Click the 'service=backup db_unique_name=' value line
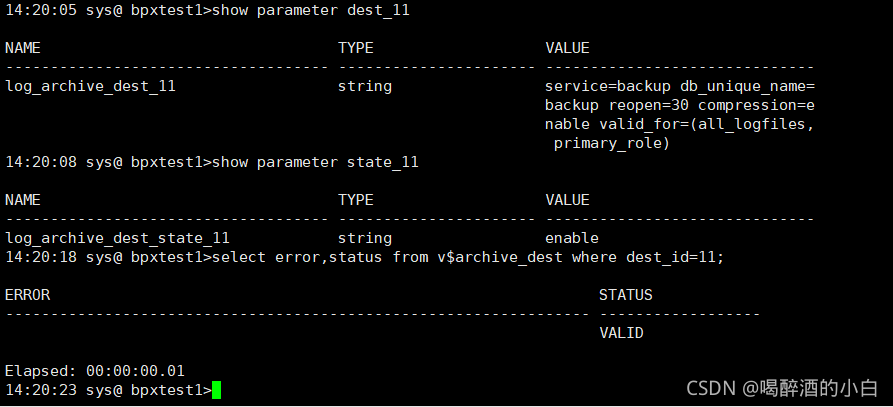The width and height of the screenshot is (893, 407). tap(680, 87)
